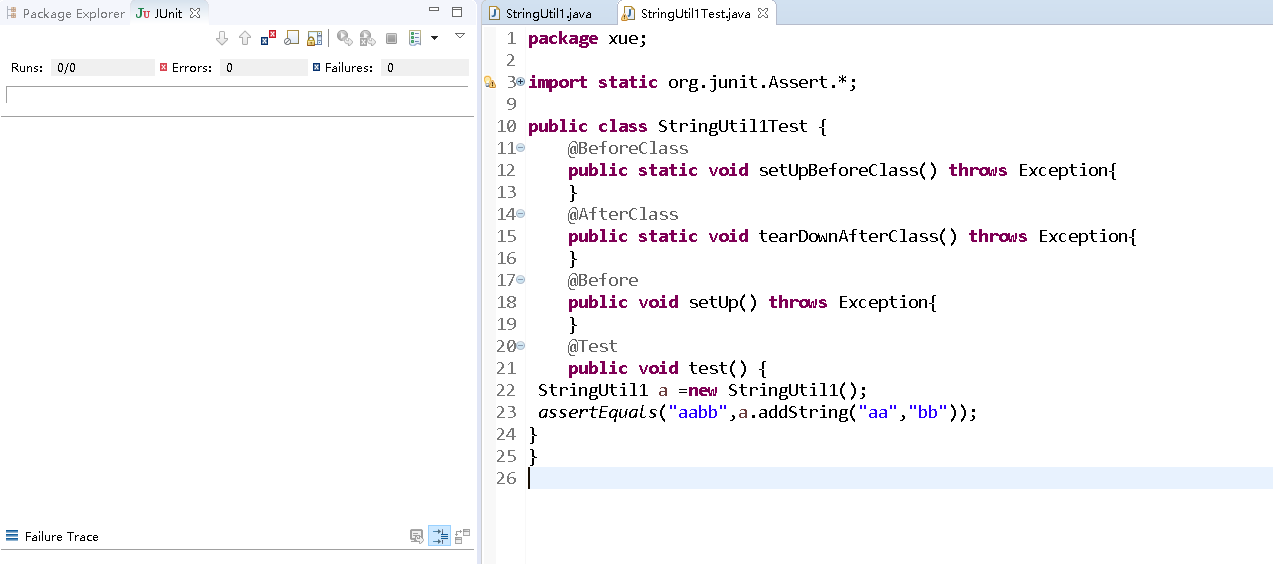Click the Failure Trace header icon
This screenshot has height=564, width=1273.
tap(12, 536)
